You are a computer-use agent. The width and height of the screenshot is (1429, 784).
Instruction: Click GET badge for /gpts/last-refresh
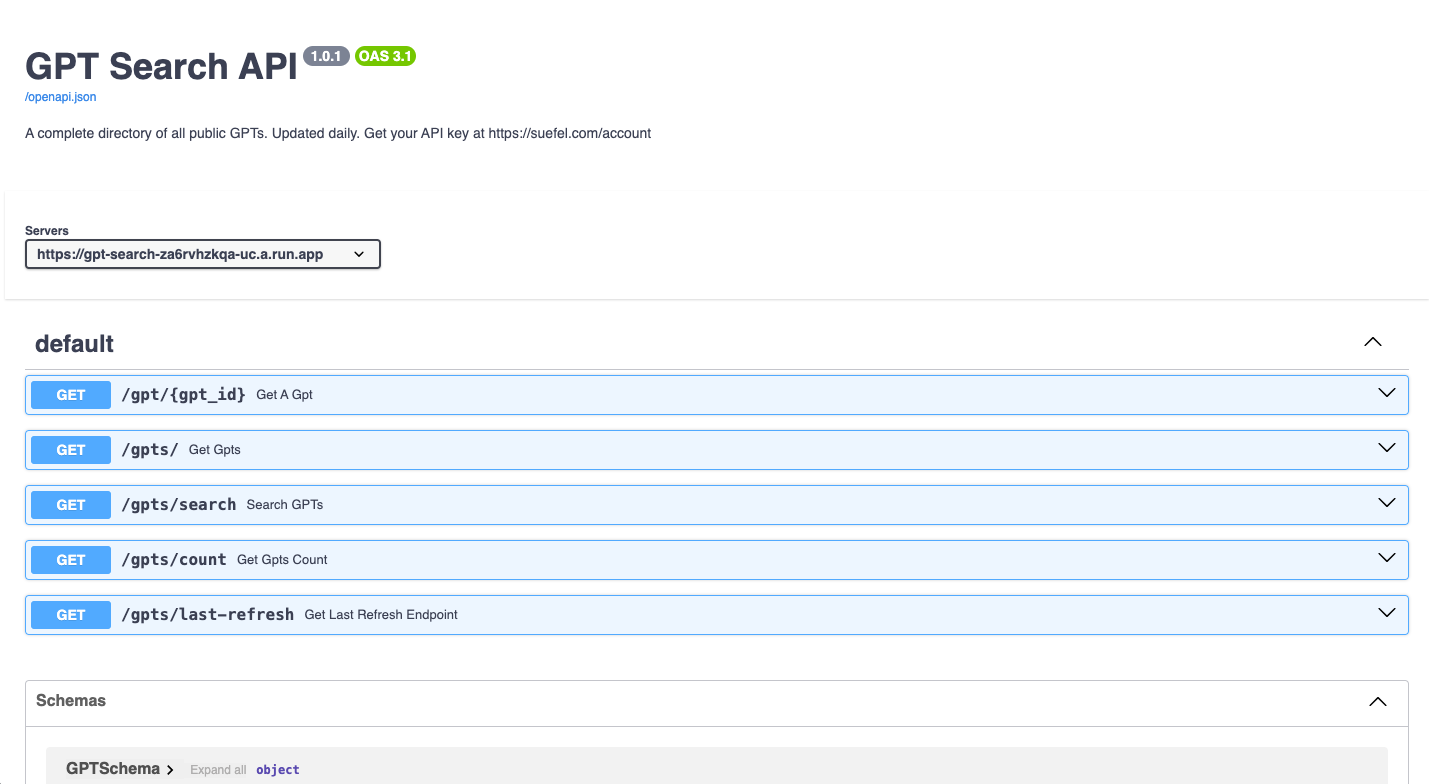pos(71,615)
